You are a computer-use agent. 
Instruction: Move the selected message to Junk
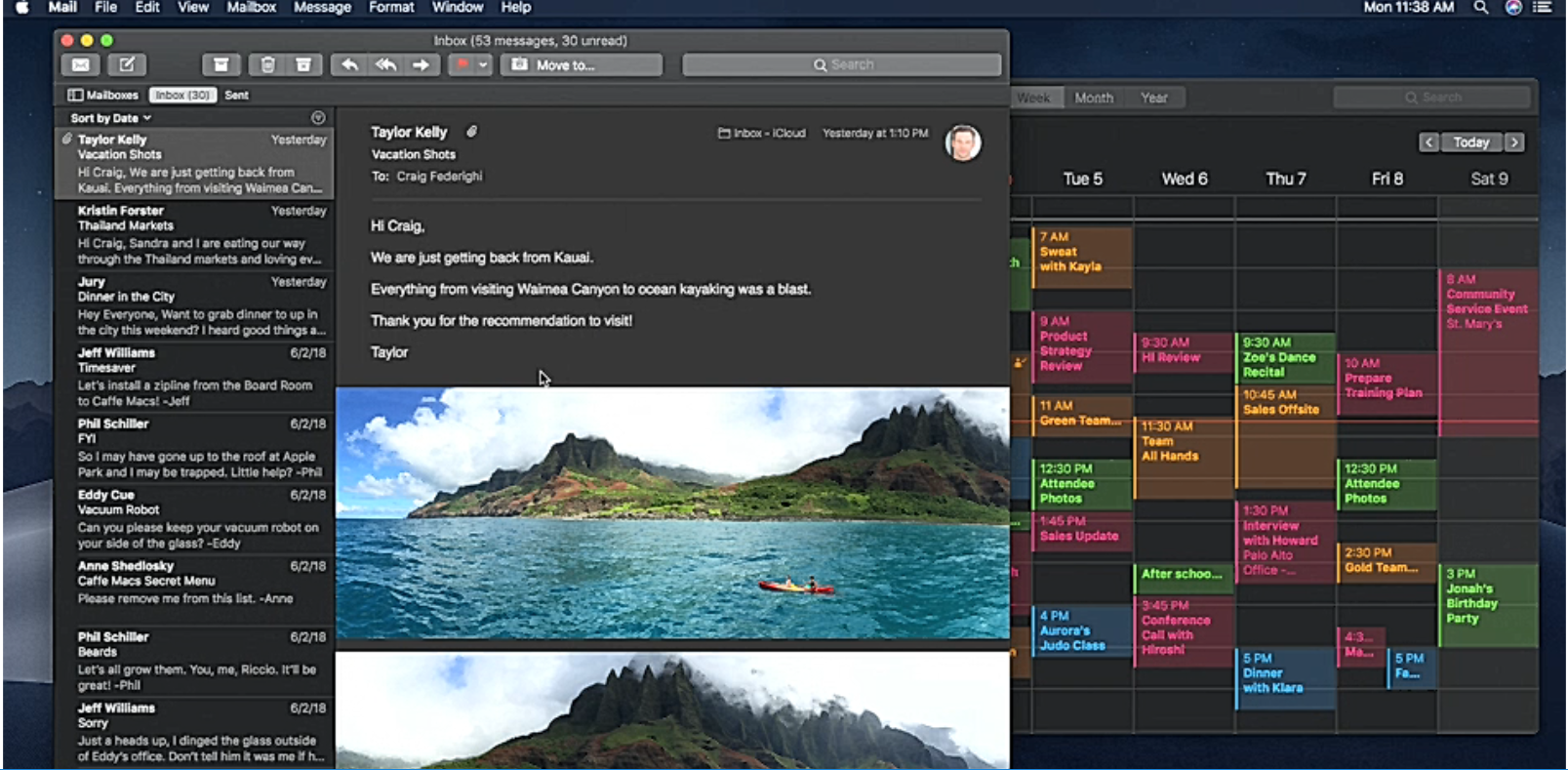pyautogui.click(x=303, y=64)
